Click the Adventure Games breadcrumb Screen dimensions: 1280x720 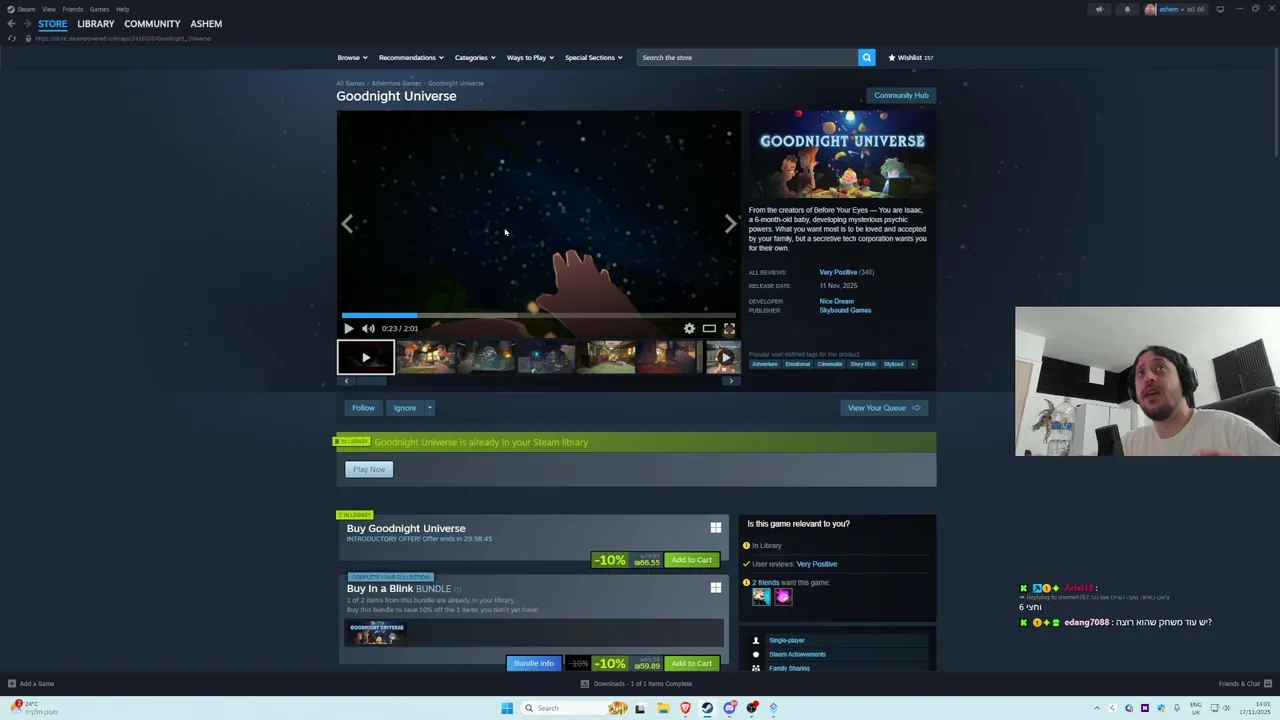[396, 83]
